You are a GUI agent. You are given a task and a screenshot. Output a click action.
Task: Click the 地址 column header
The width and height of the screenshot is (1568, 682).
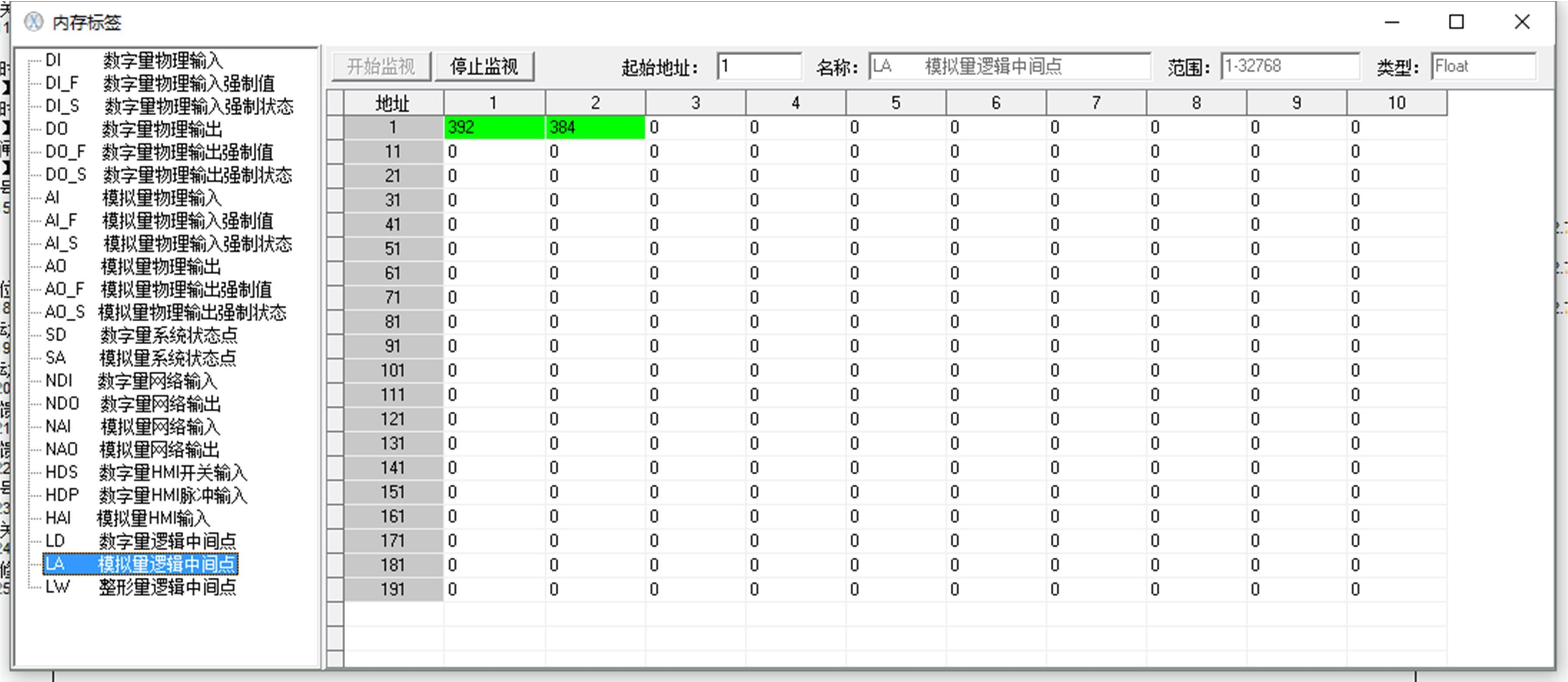point(393,104)
